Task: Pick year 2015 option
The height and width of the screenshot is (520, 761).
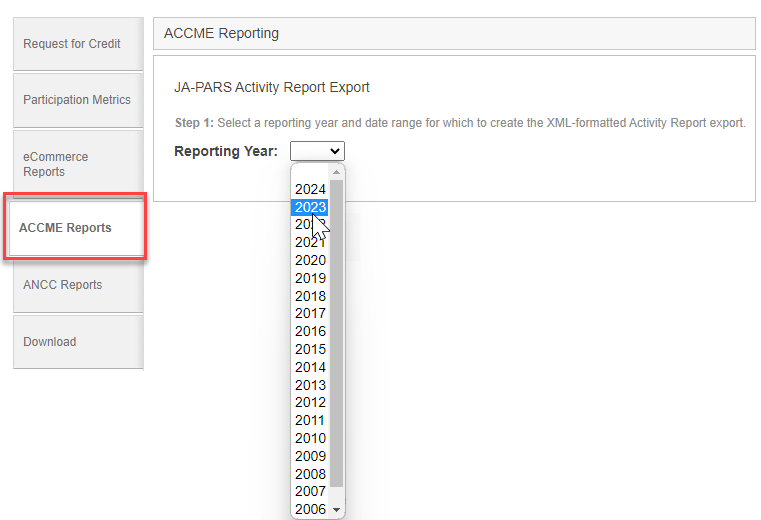Action: pyautogui.click(x=311, y=350)
